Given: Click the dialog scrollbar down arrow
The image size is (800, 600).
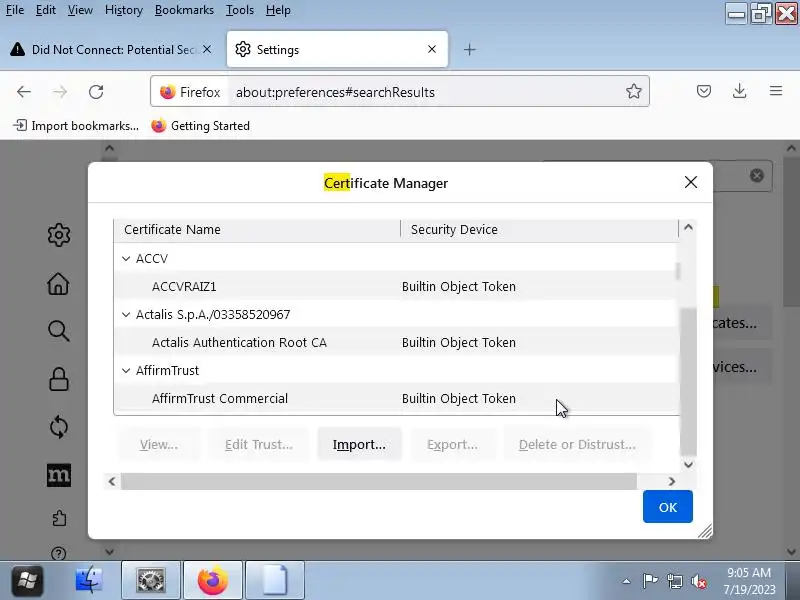Looking at the screenshot, I should [x=688, y=465].
